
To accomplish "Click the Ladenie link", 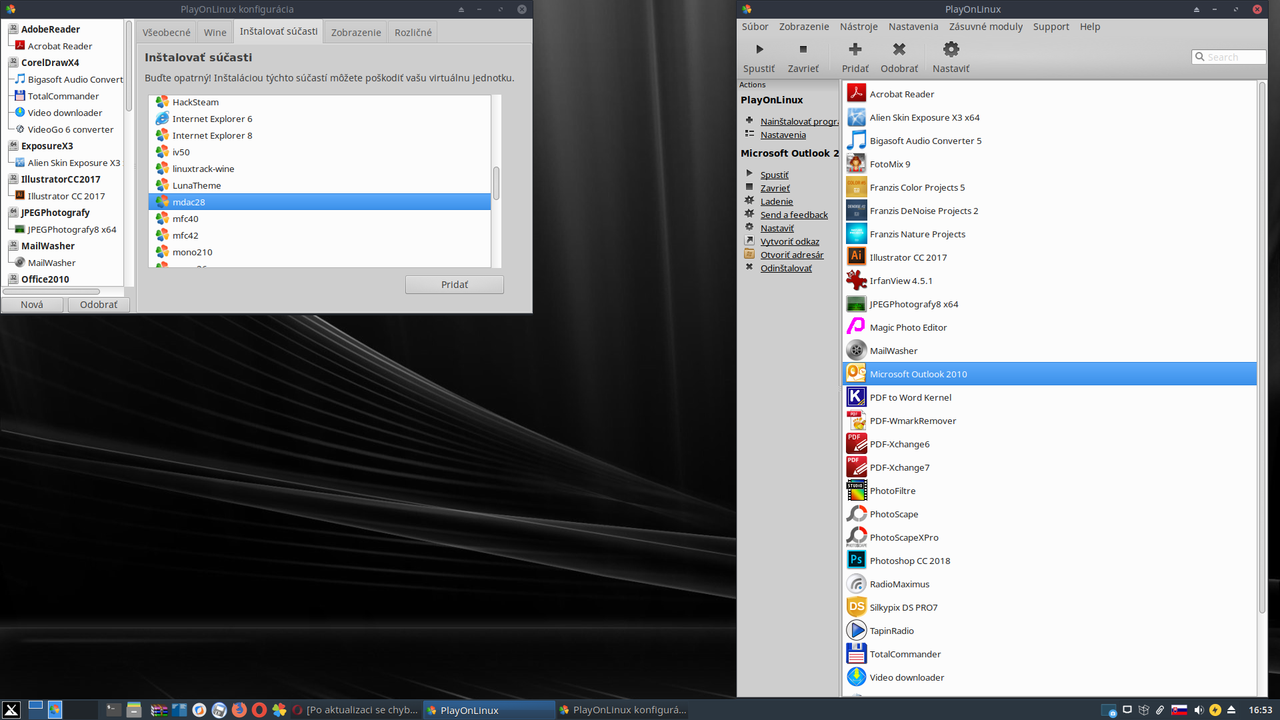I will click(776, 201).
